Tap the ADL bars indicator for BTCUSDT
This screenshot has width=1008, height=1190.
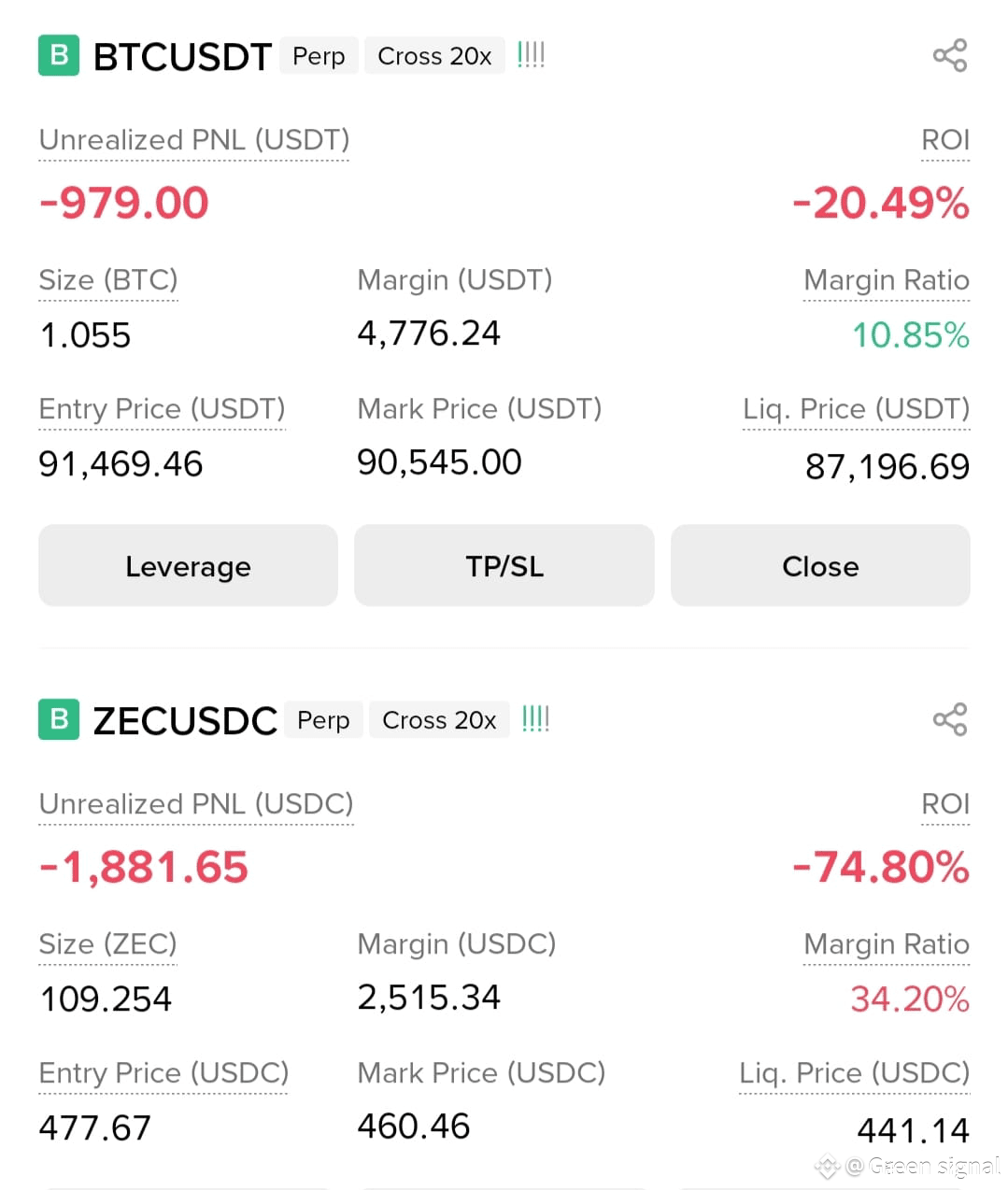(532, 55)
